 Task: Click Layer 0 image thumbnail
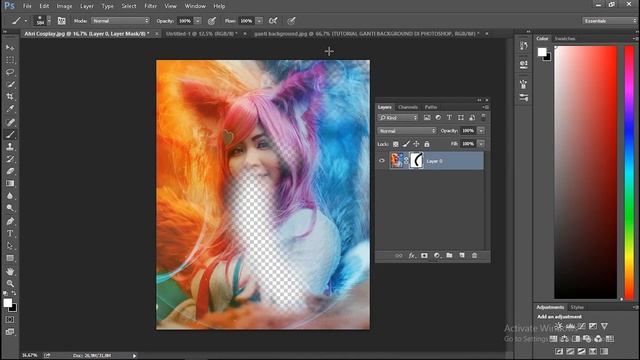click(x=396, y=161)
